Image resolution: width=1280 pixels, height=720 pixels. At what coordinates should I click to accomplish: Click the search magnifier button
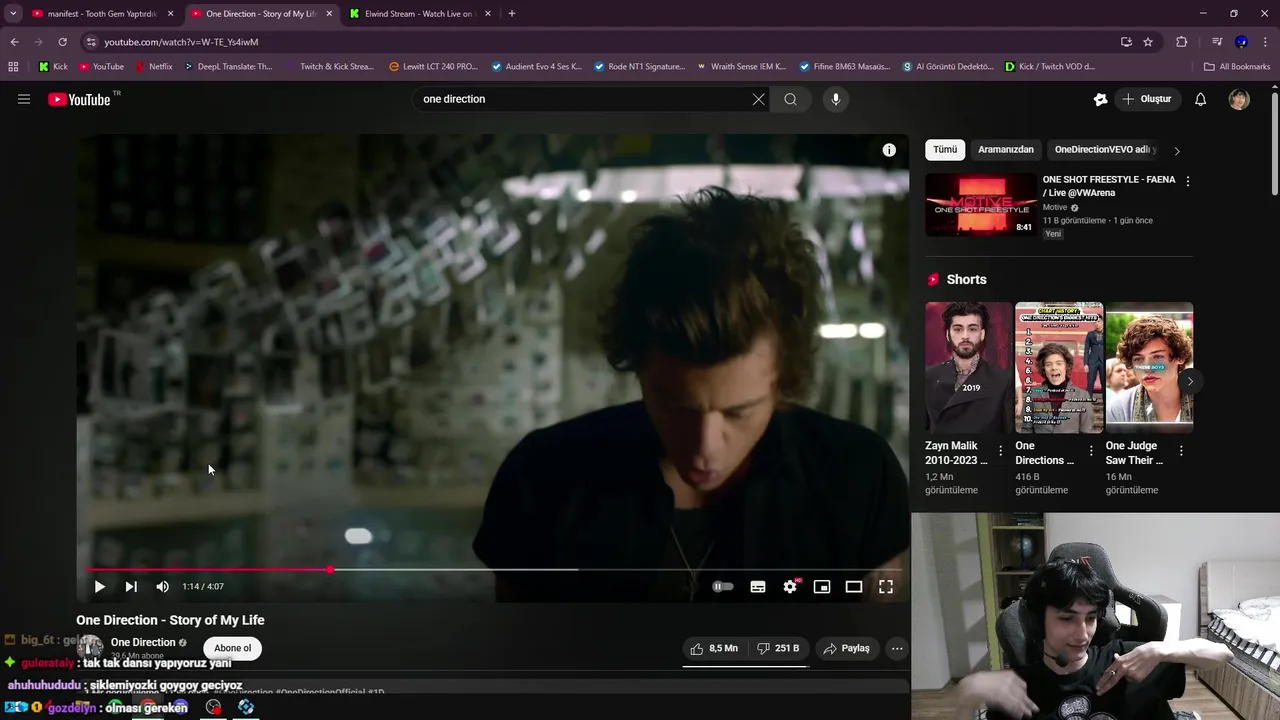[x=790, y=99]
